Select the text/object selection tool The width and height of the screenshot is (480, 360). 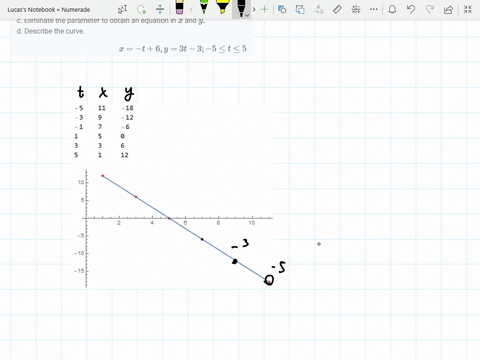click(x=123, y=9)
